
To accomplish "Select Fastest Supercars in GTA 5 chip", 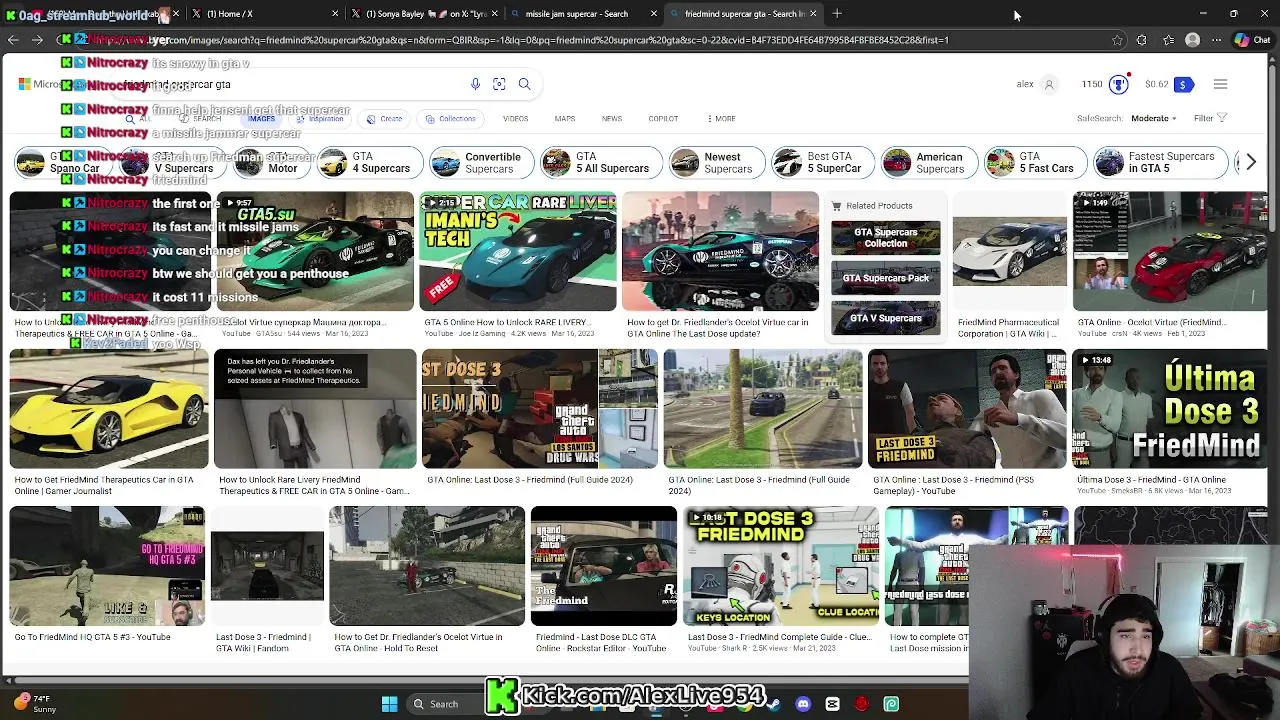I will tap(1160, 163).
